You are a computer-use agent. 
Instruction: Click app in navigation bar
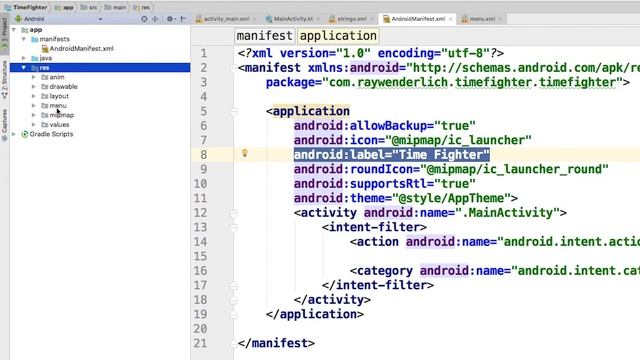(x=68, y=7)
